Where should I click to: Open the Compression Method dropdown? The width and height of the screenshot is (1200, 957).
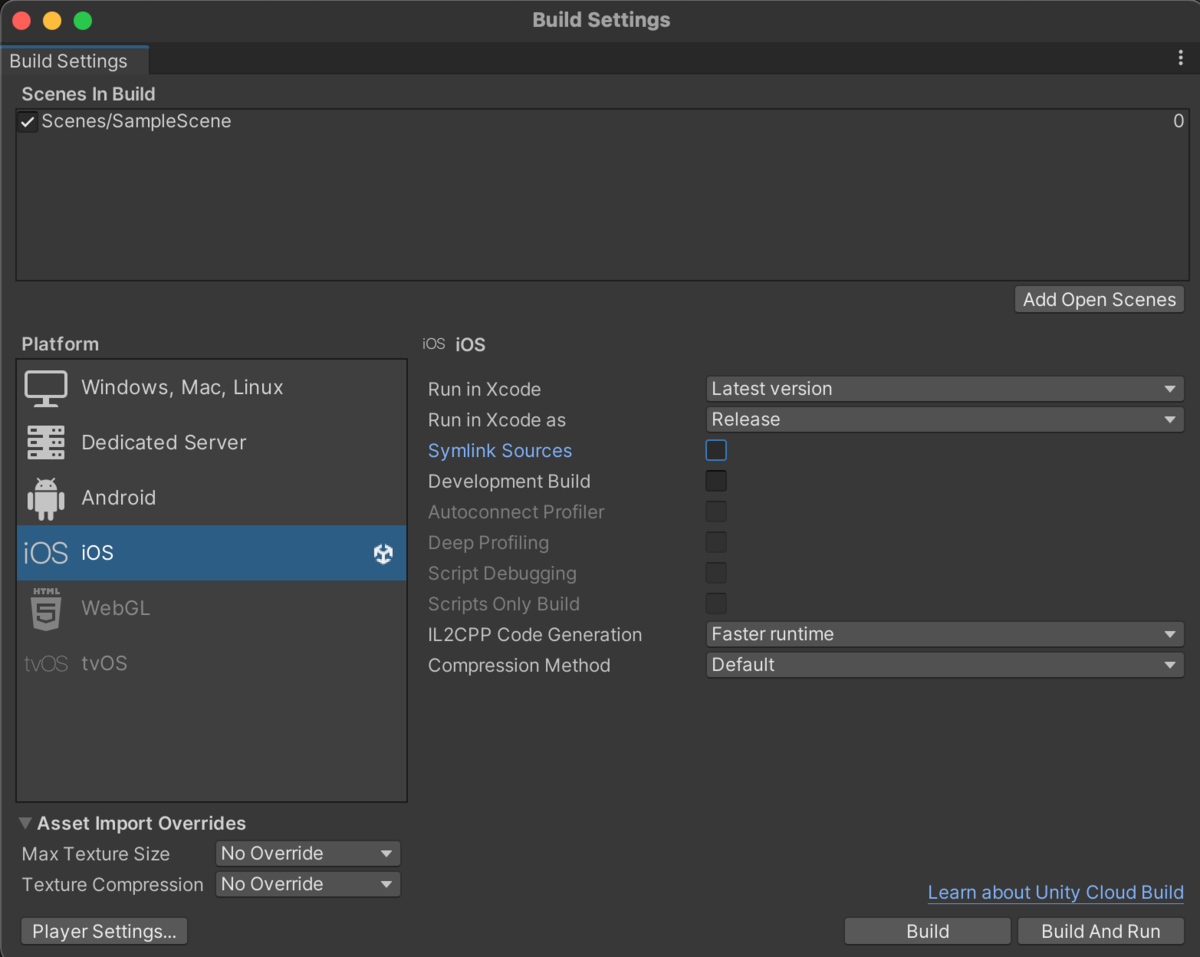point(945,665)
